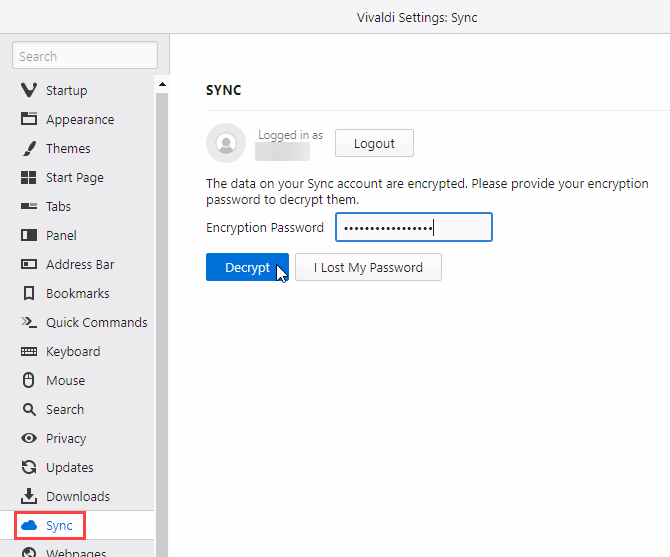Select the Sync settings category
This screenshot has width=670, height=557.
[x=77, y=525]
